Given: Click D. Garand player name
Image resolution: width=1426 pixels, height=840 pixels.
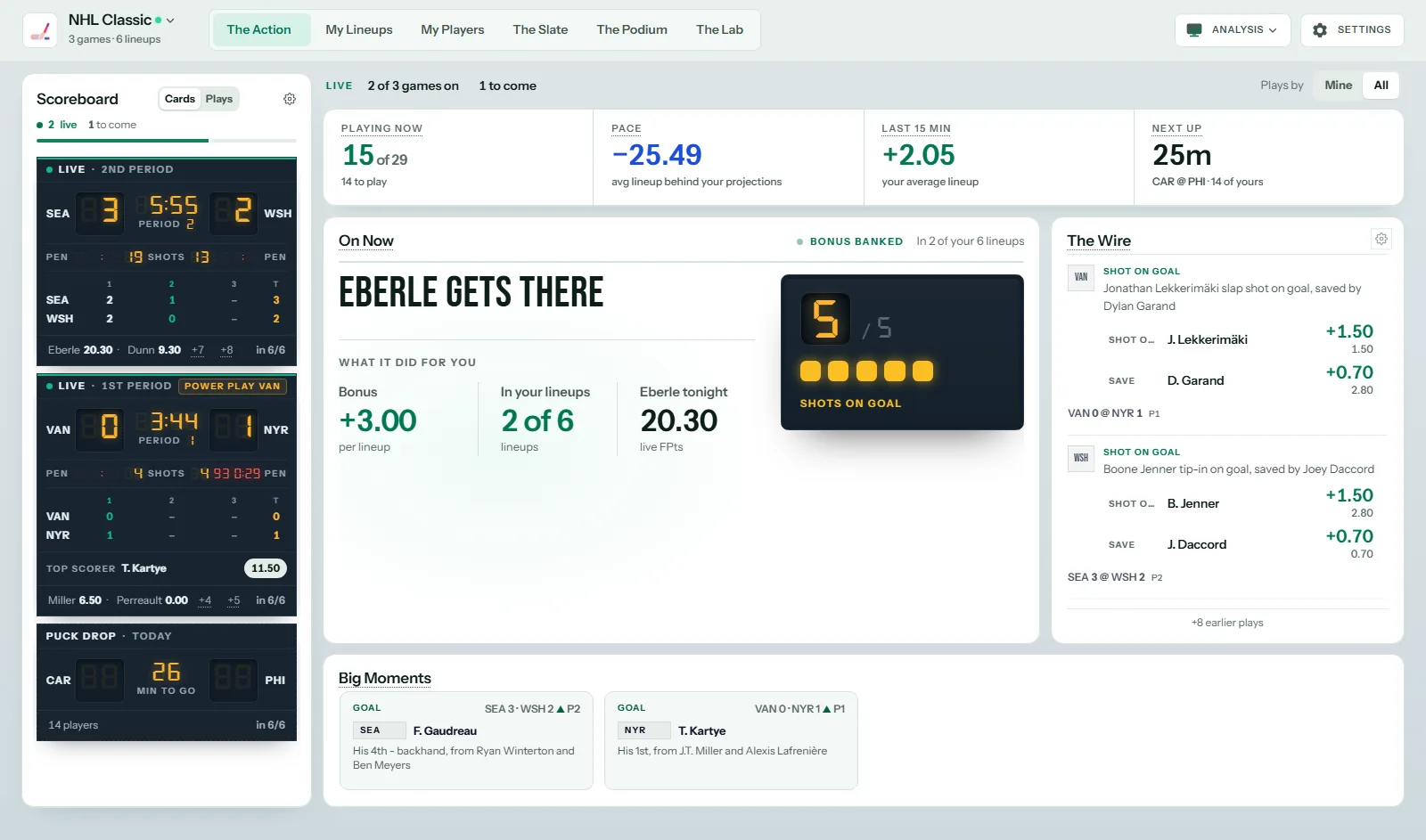Looking at the screenshot, I should pos(1195,380).
